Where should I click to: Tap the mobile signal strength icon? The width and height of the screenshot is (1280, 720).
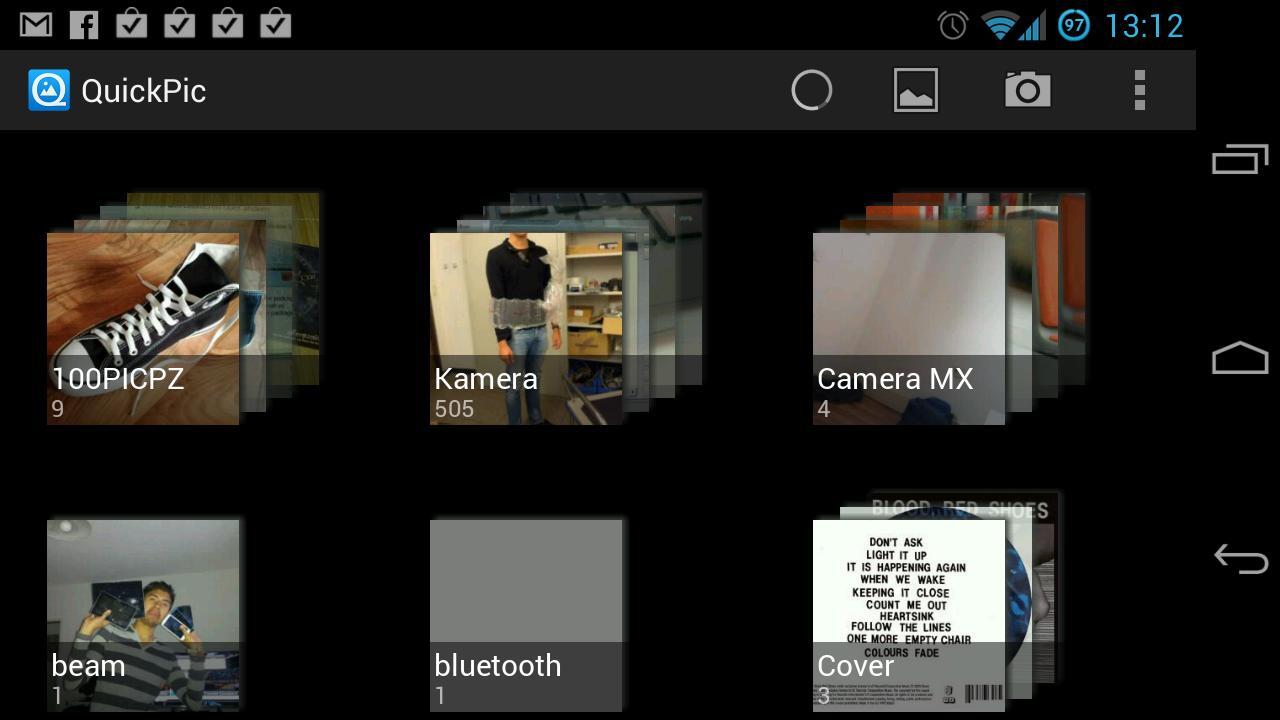pyautogui.click(x=1033, y=25)
